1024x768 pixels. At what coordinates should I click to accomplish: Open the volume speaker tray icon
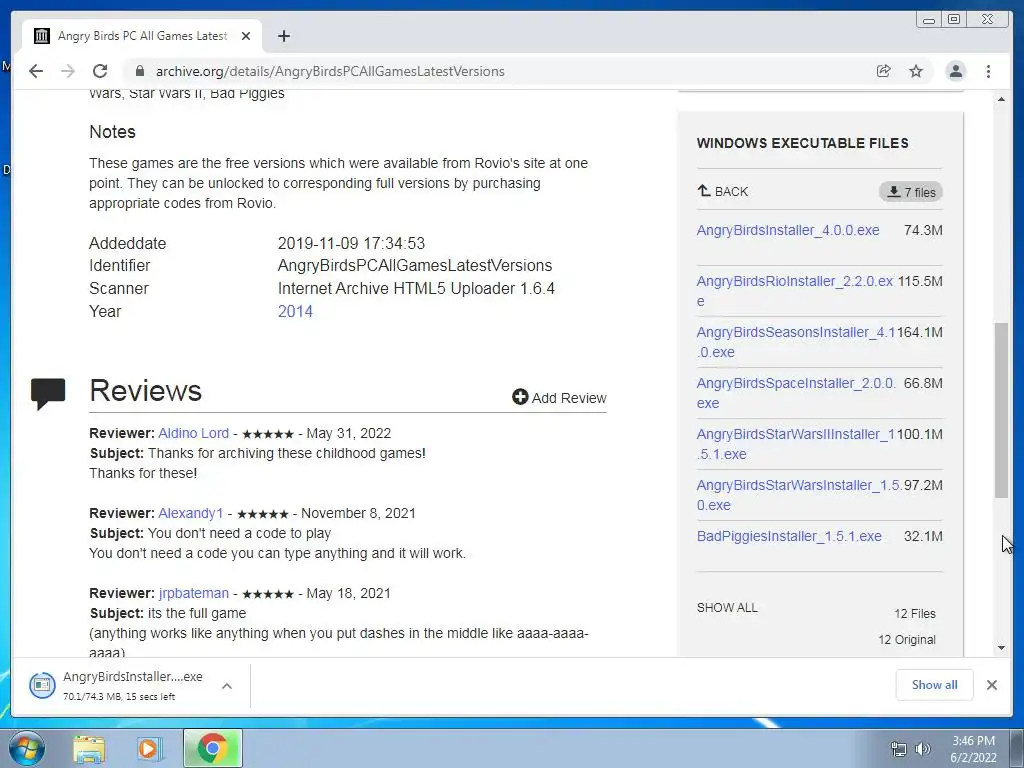click(x=923, y=749)
